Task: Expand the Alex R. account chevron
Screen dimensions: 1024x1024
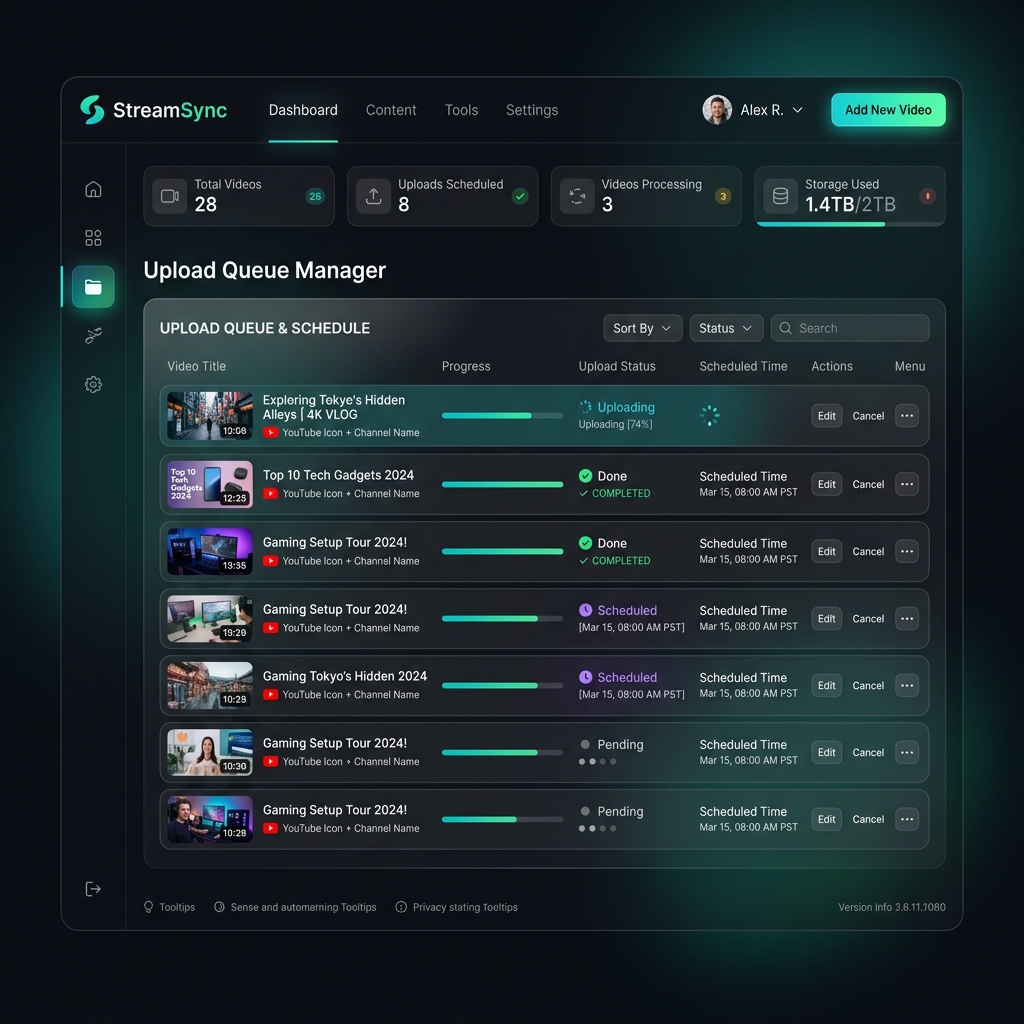Action: 797,110
